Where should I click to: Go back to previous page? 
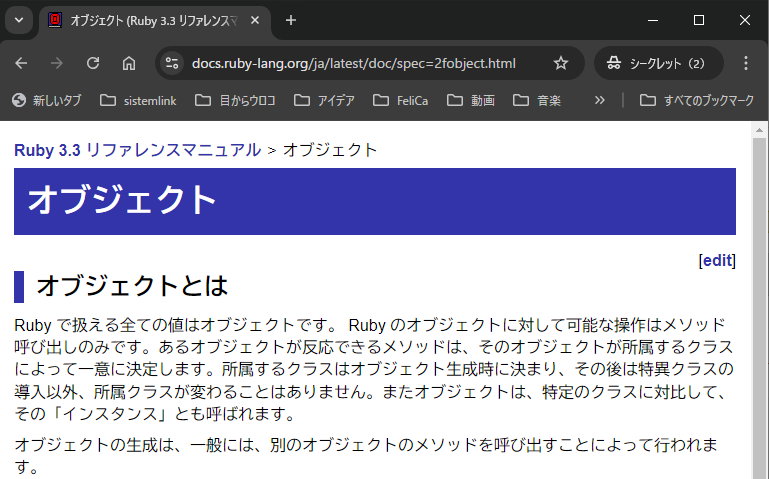point(21,63)
